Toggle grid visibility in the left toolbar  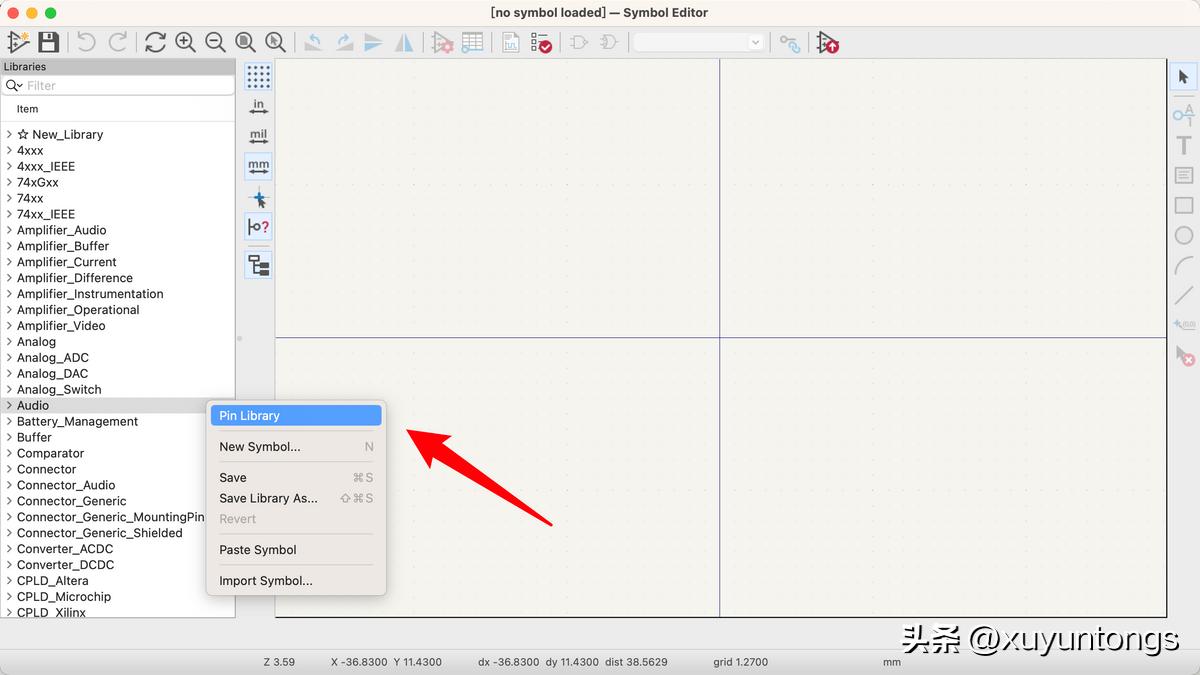coord(258,76)
